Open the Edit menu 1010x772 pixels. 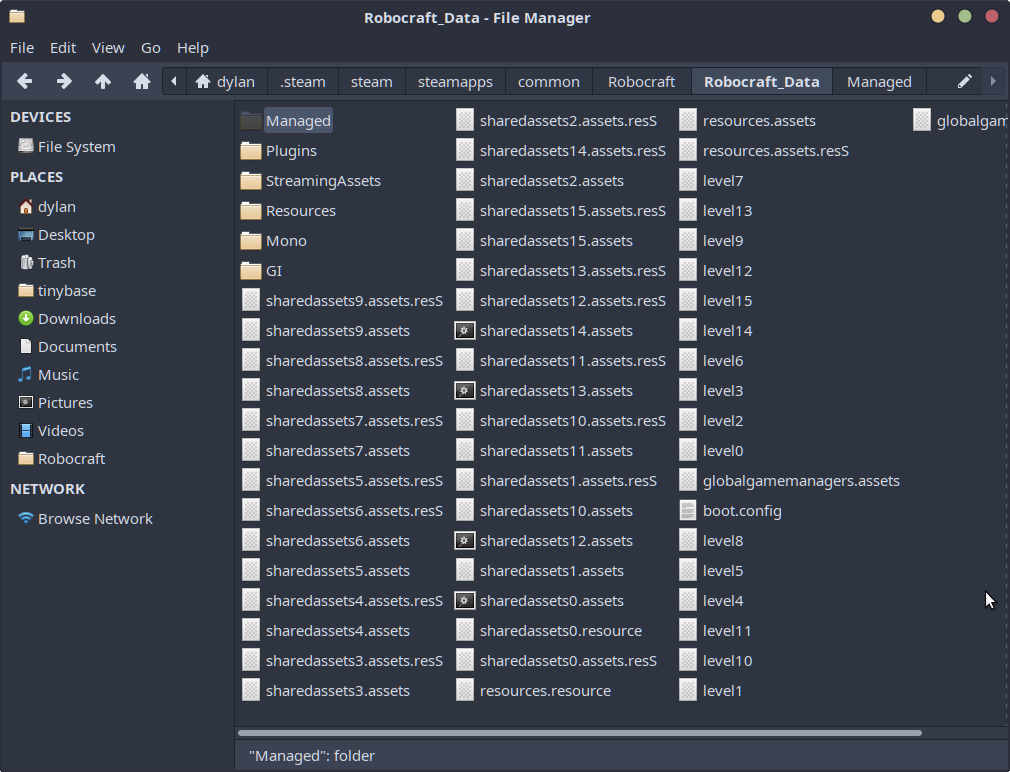point(63,48)
